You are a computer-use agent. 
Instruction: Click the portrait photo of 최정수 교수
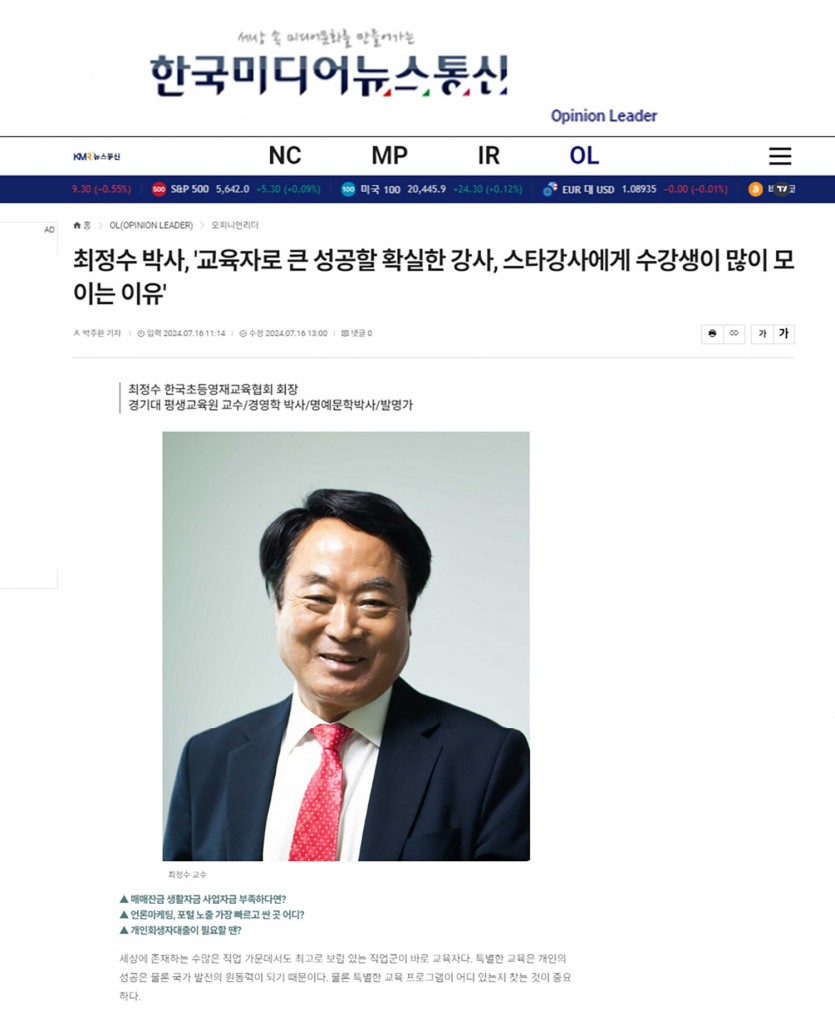(346, 646)
